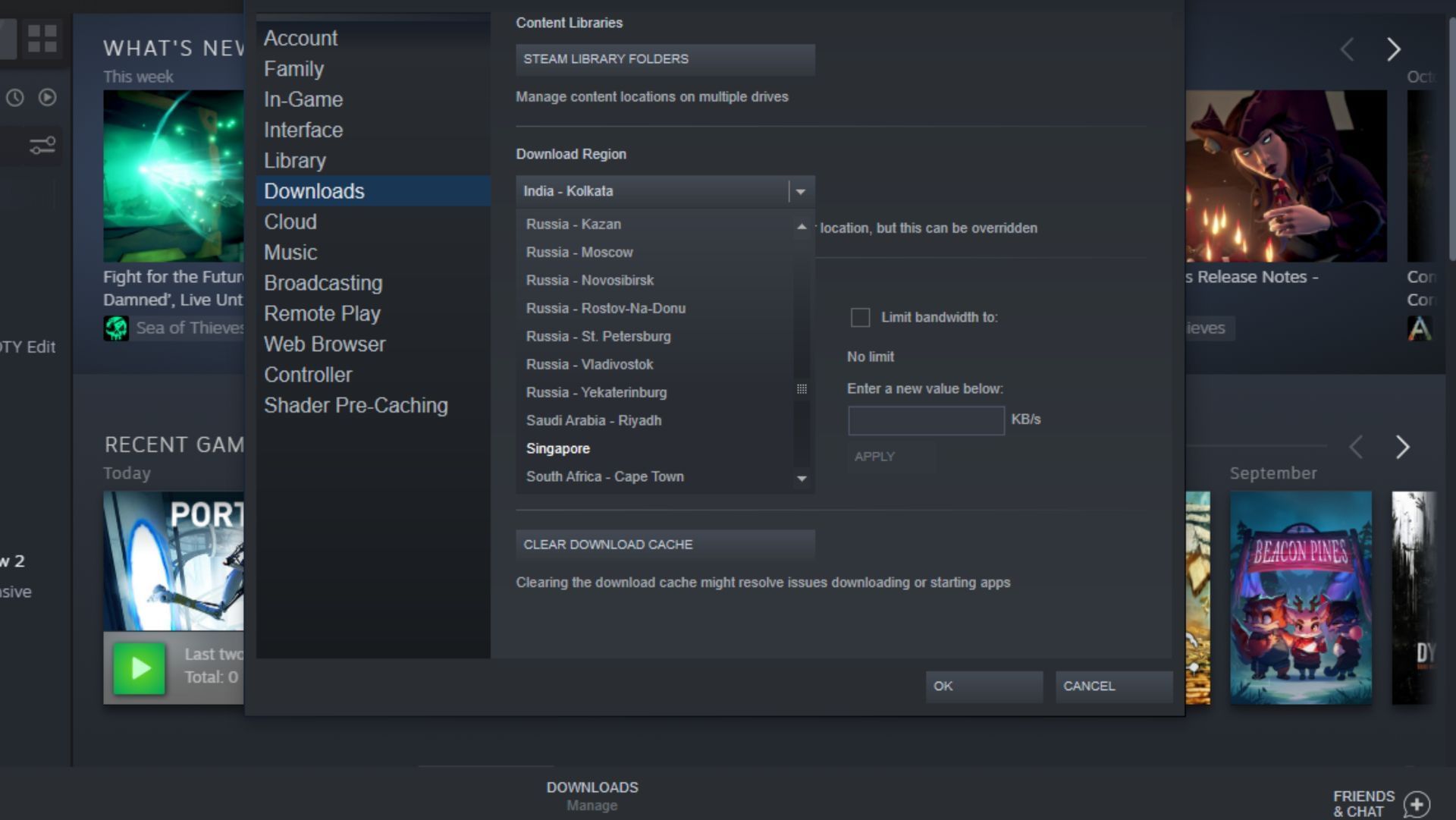Select Singapore as download region
1456x820 pixels.
point(557,448)
